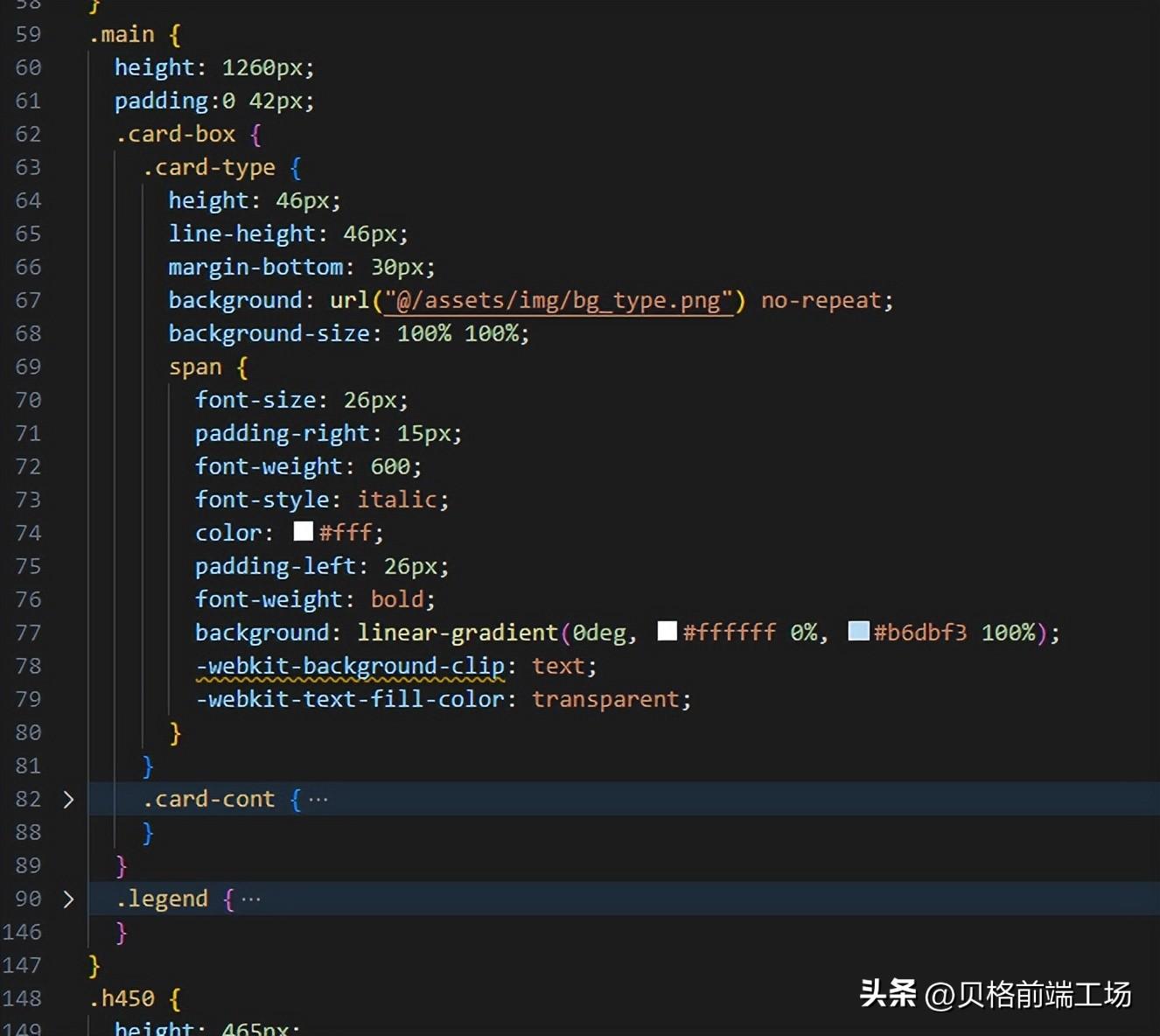Open #b6dbf3 light blue color swatch
Image resolution: width=1160 pixels, height=1036 pixels.
click(x=858, y=631)
